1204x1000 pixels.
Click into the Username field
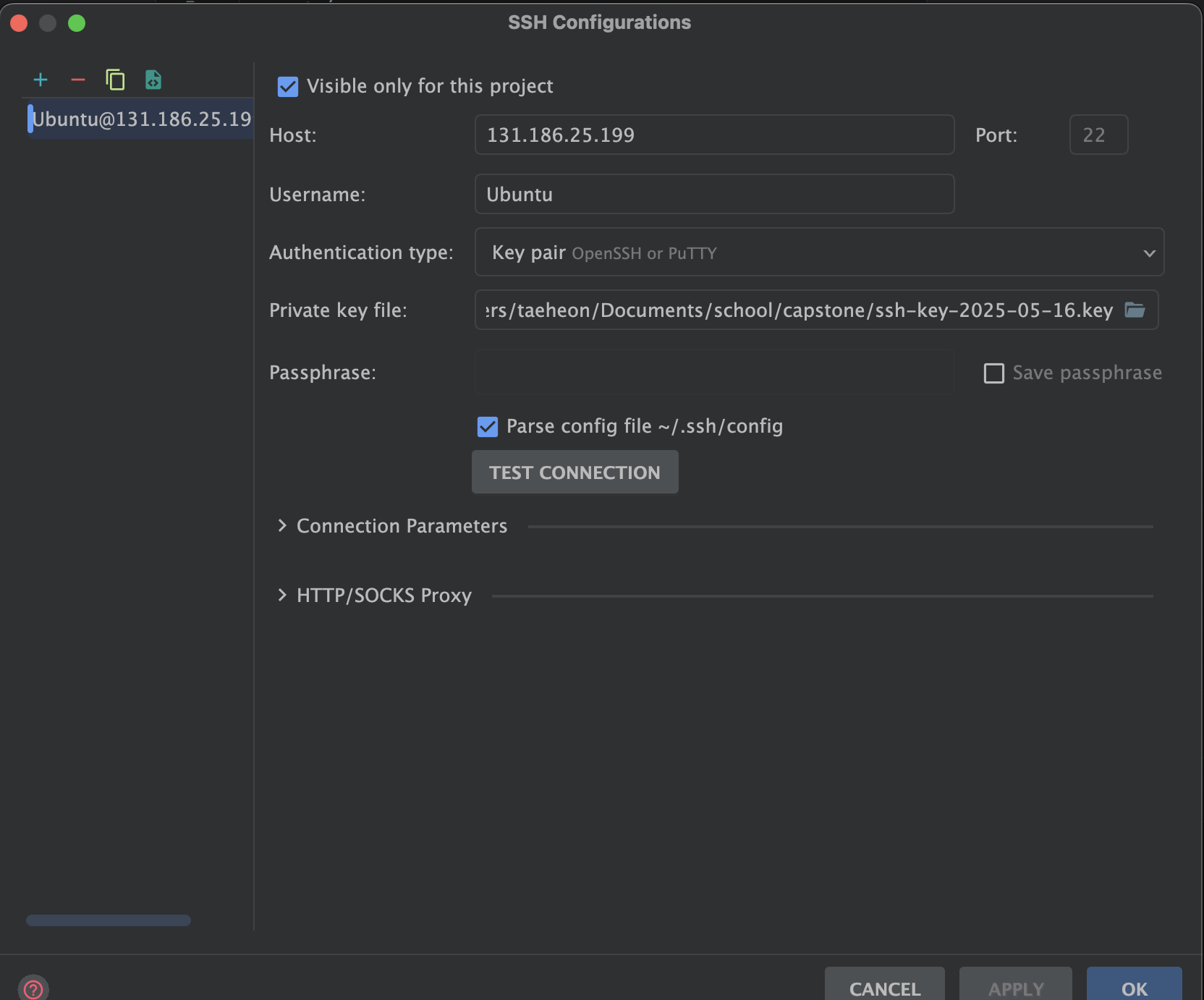click(714, 194)
